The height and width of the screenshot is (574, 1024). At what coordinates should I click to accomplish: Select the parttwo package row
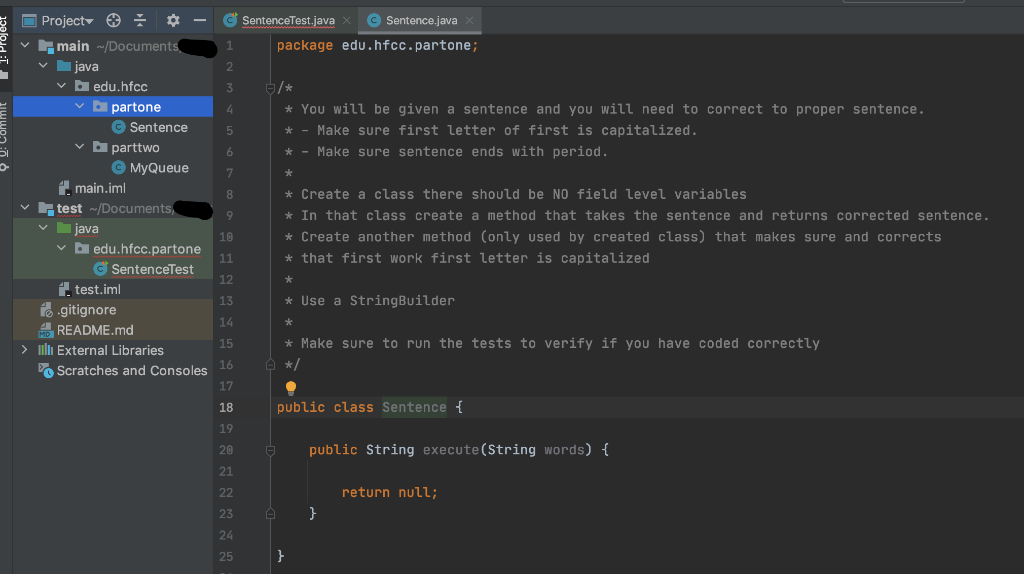click(x=113, y=147)
